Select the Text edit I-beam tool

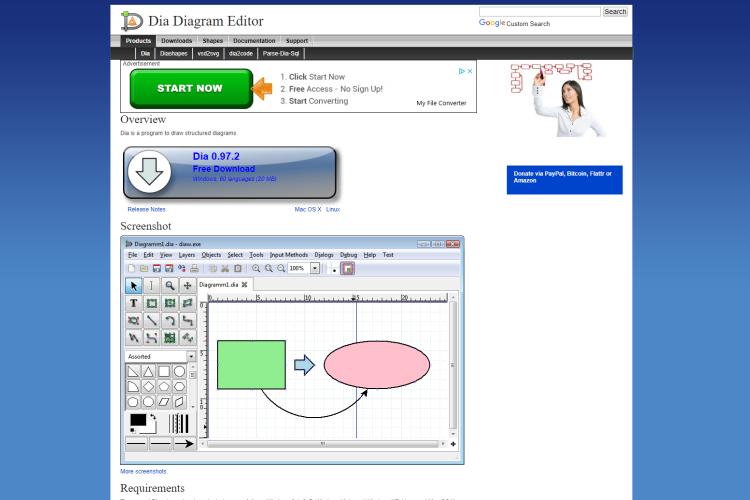151,286
